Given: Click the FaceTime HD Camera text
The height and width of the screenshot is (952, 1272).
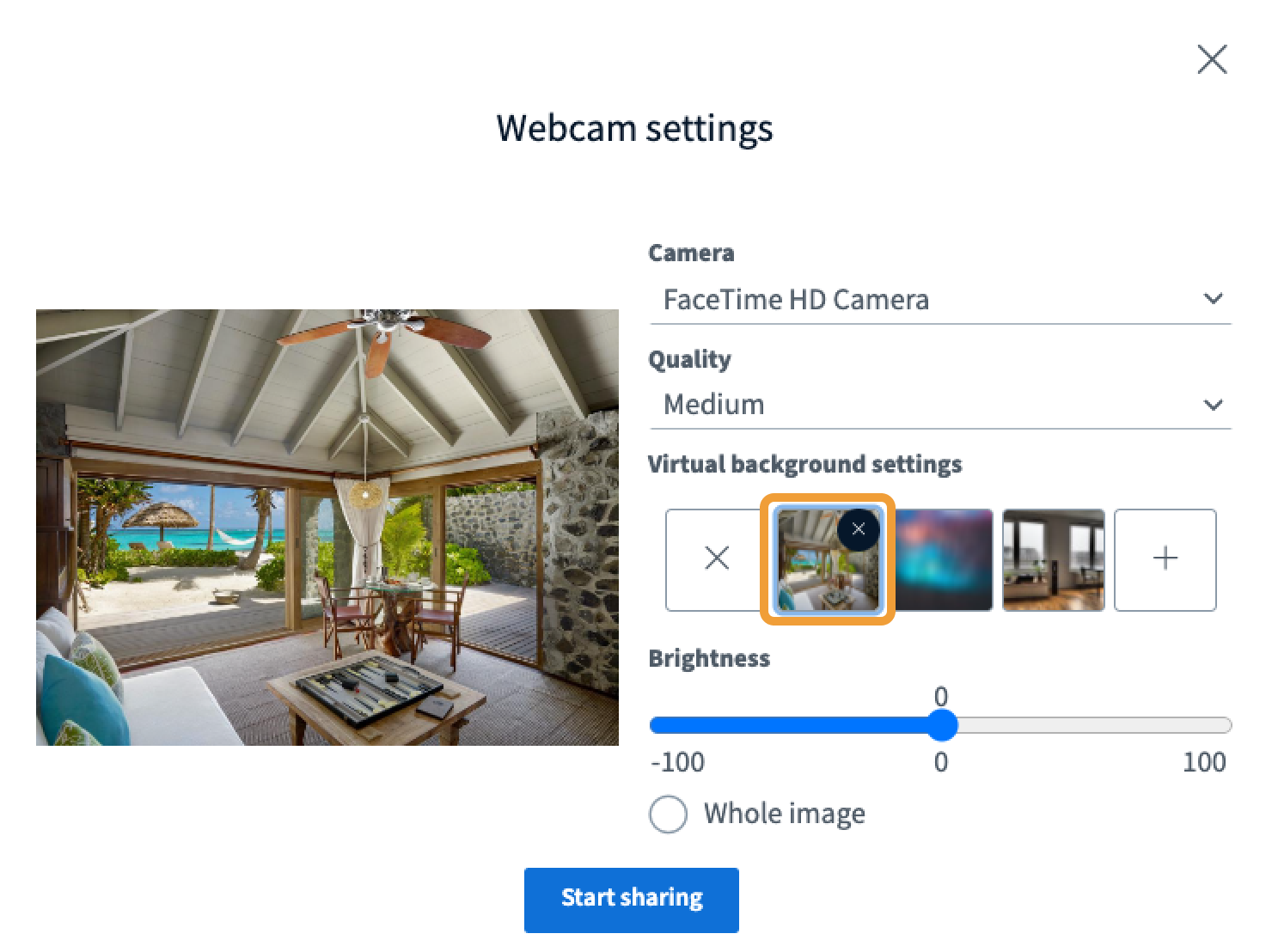Looking at the screenshot, I should (x=796, y=300).
